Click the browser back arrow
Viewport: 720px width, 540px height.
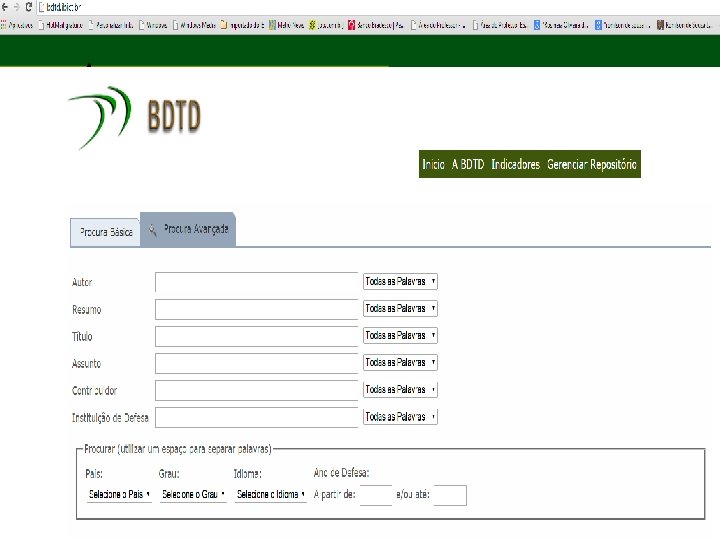tap(5, 7)
